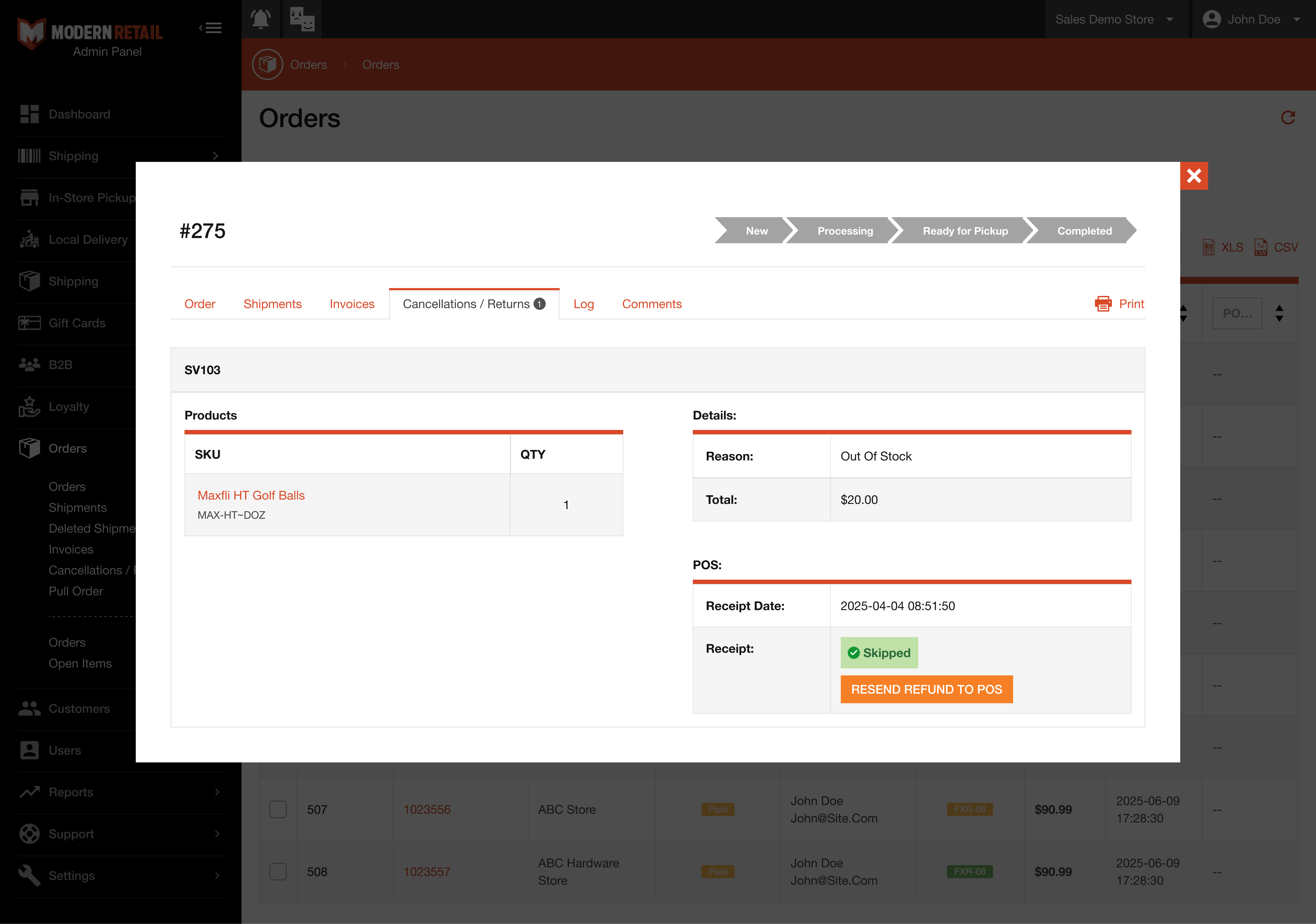
Task: Click the Print link in dialog
Action: click(1131, 304)
